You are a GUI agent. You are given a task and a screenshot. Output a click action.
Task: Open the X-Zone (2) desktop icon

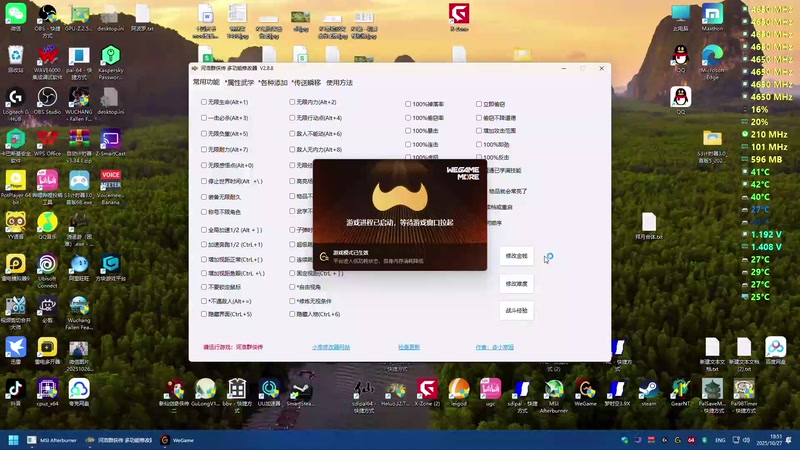point(427,392)
